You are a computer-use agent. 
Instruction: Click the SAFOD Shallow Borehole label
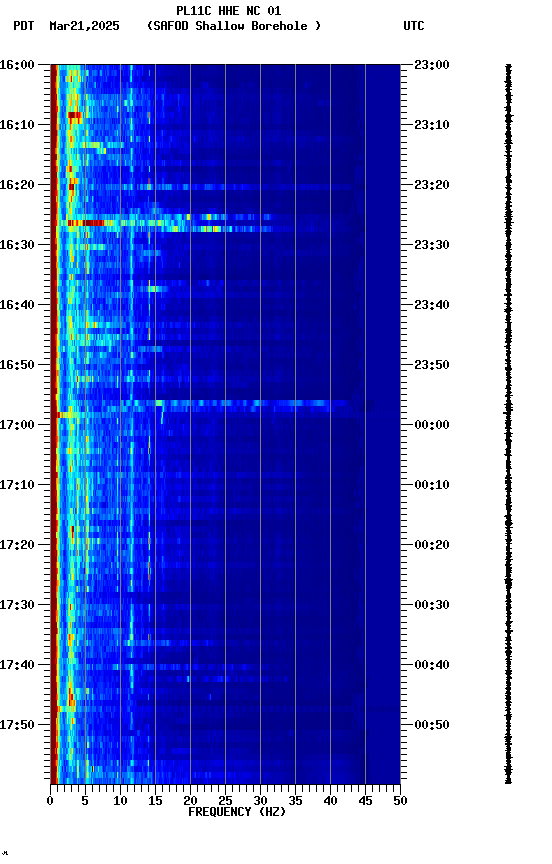click(x=234, y=26)
